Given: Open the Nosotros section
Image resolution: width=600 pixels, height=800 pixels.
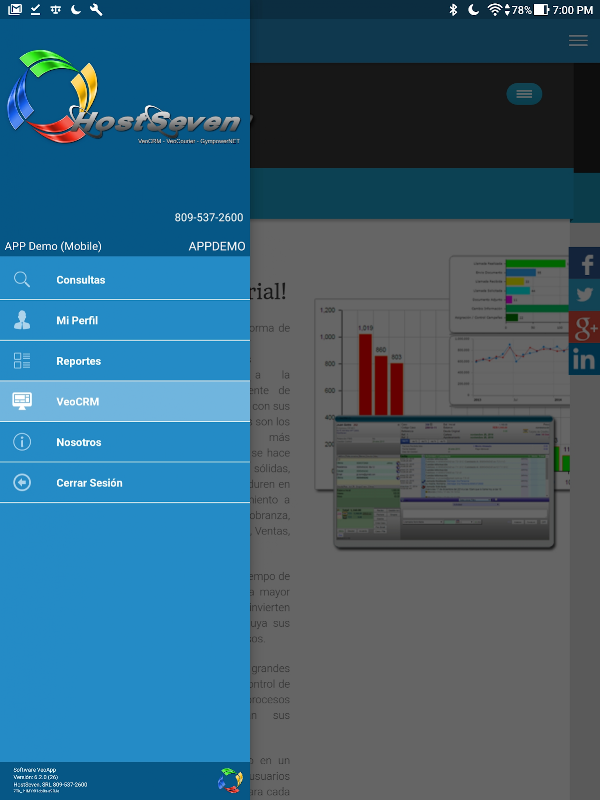Looking at the screenshot, I should point(125,442).
